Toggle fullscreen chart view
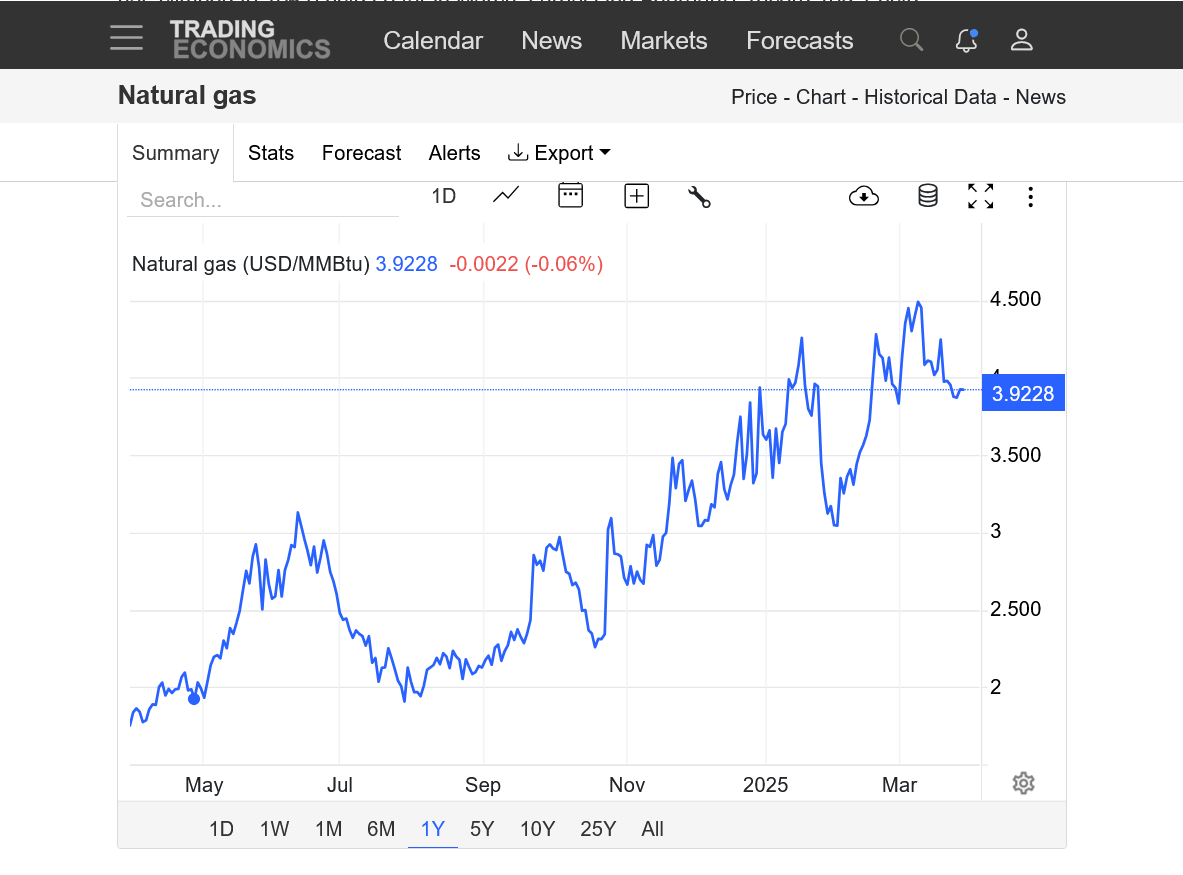This screenshot has height=875, width=1183. point(980,196)
